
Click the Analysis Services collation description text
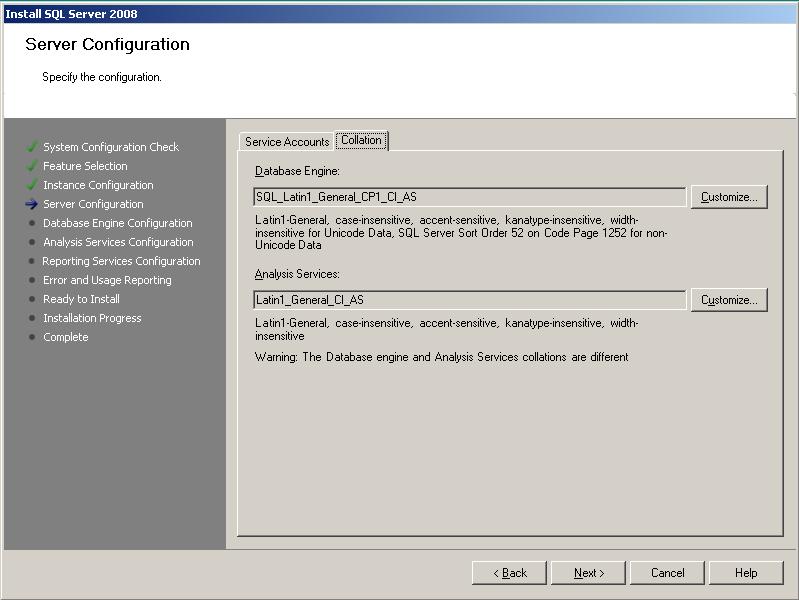(x=446, y=329)
